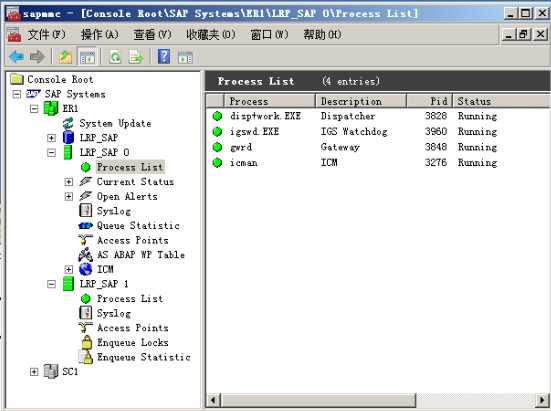Open the 查看(V) menu

[153, 34]
